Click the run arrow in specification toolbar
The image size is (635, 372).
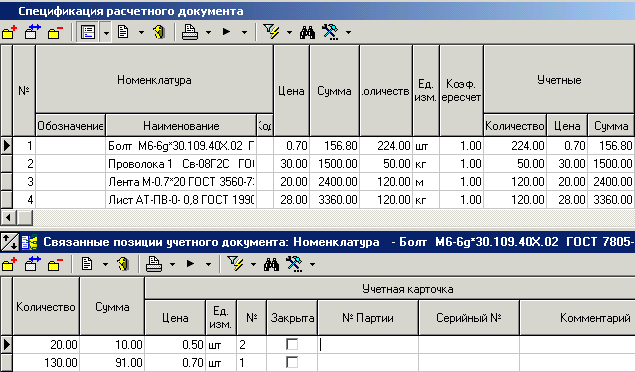[226, 32]
